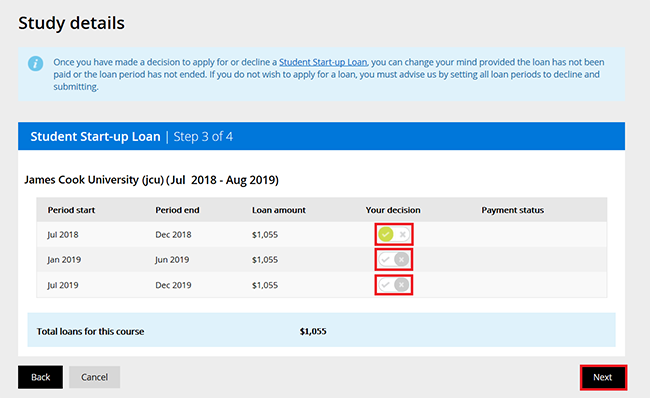Click the Period end column header

tap(177, 210)
